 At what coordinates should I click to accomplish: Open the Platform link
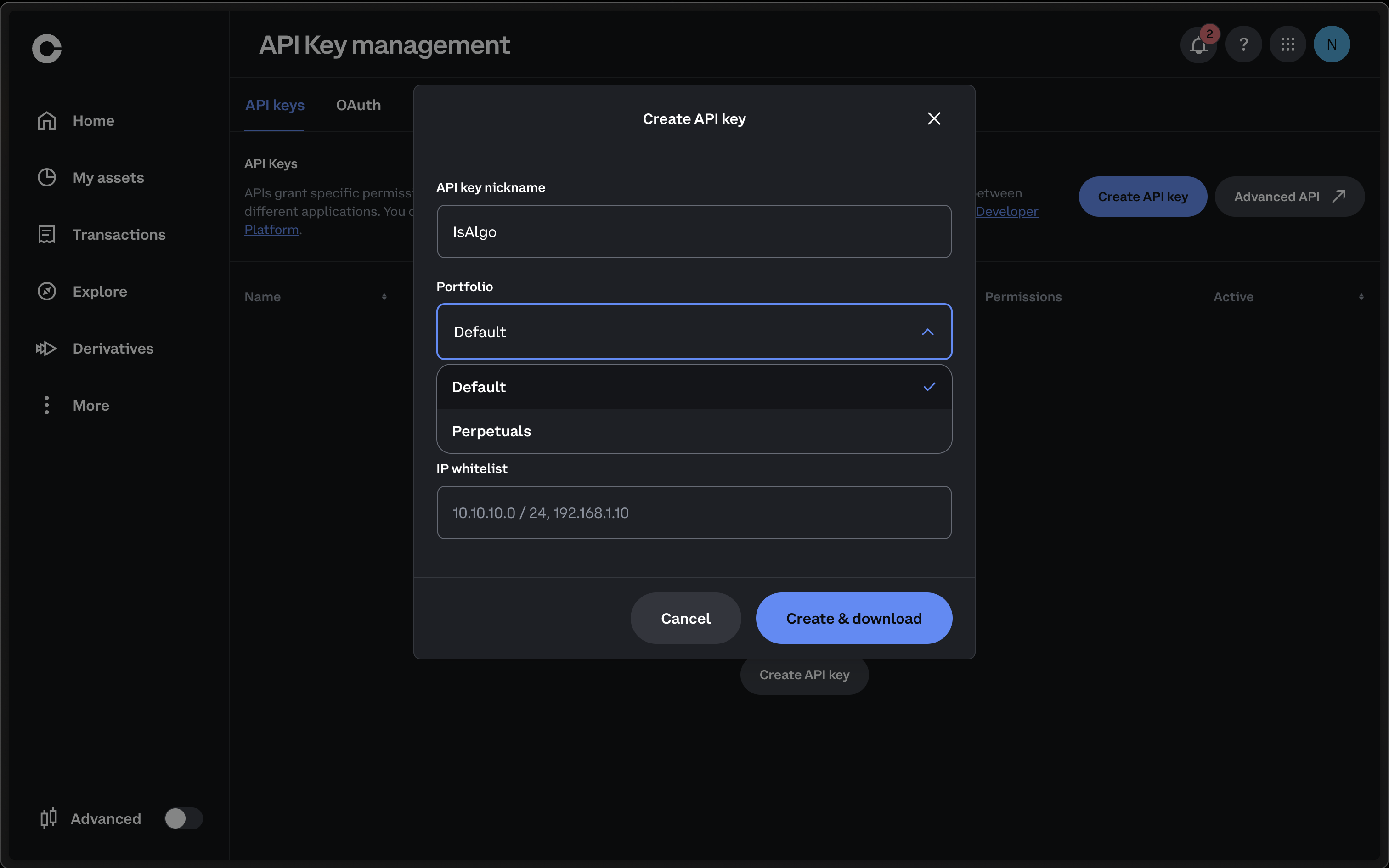pyautogui.click(x=271, y=230)
